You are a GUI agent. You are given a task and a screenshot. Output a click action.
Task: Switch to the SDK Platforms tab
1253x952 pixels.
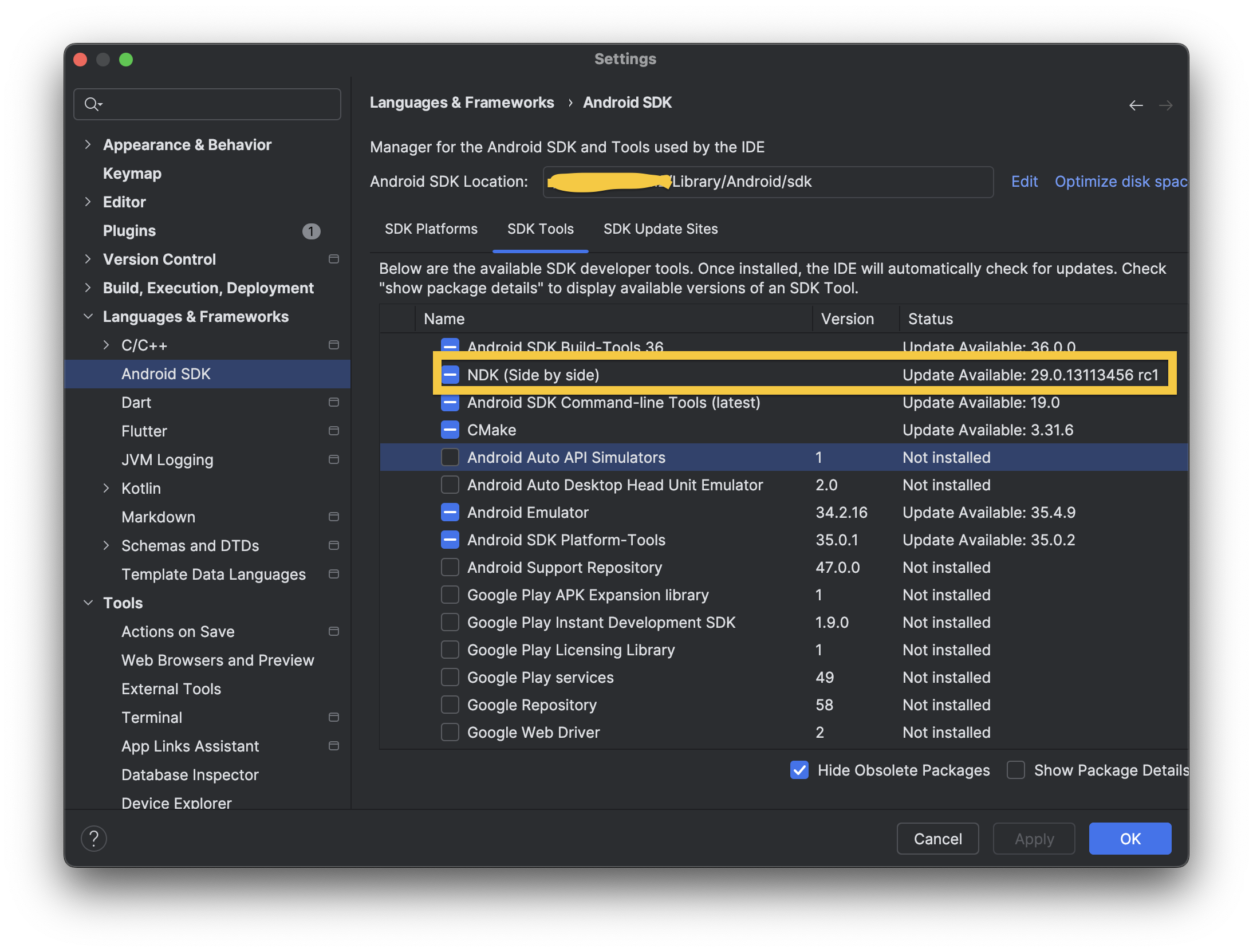[x=431, y=229]
